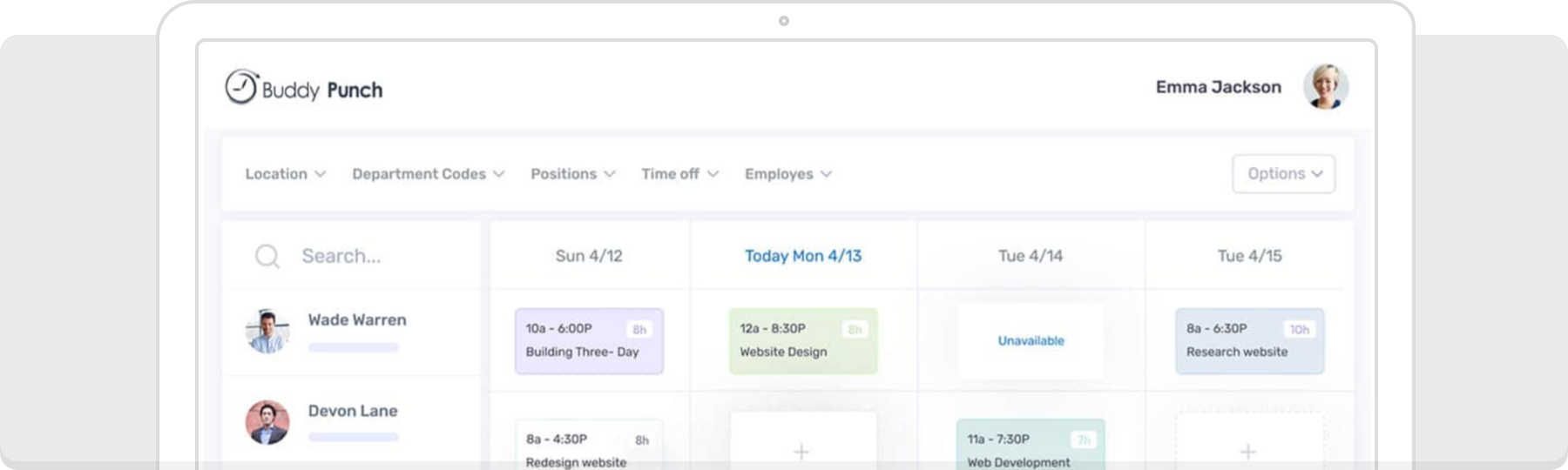Image resolution: width=1568 pixels, height=470 pixels.
Task: Select employee Wade Warren
Action: point(357,319)
